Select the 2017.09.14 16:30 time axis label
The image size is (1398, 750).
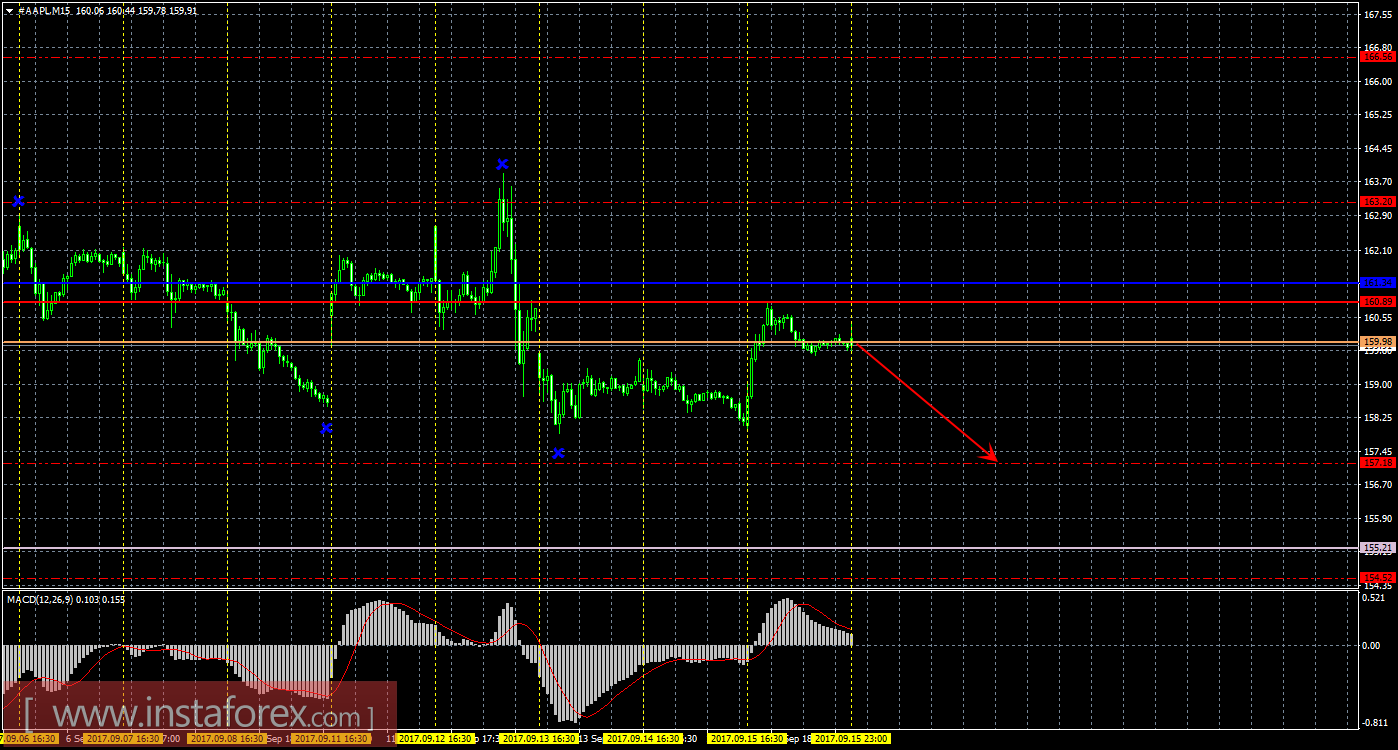coord(643,738)
